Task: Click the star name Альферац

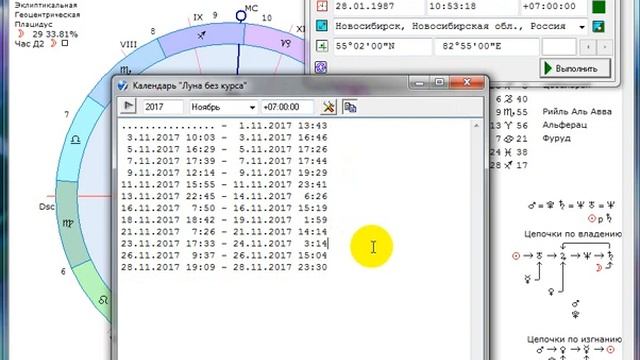Action: (564, 125)
